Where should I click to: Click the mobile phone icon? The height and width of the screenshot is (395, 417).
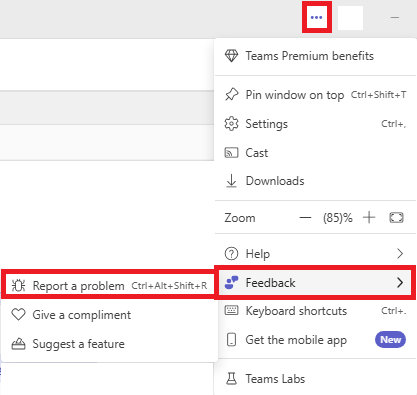pyautogui.click(x=231, y=340)
